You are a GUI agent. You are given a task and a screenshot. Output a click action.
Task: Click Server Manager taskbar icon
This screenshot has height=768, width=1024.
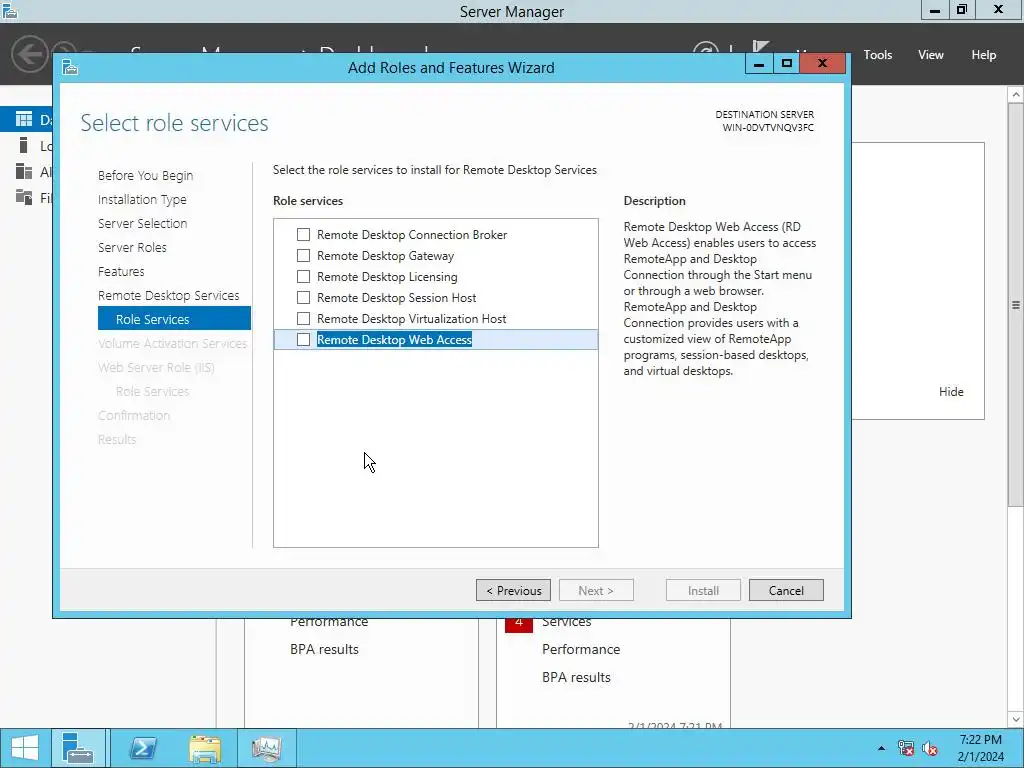point(78,748)
